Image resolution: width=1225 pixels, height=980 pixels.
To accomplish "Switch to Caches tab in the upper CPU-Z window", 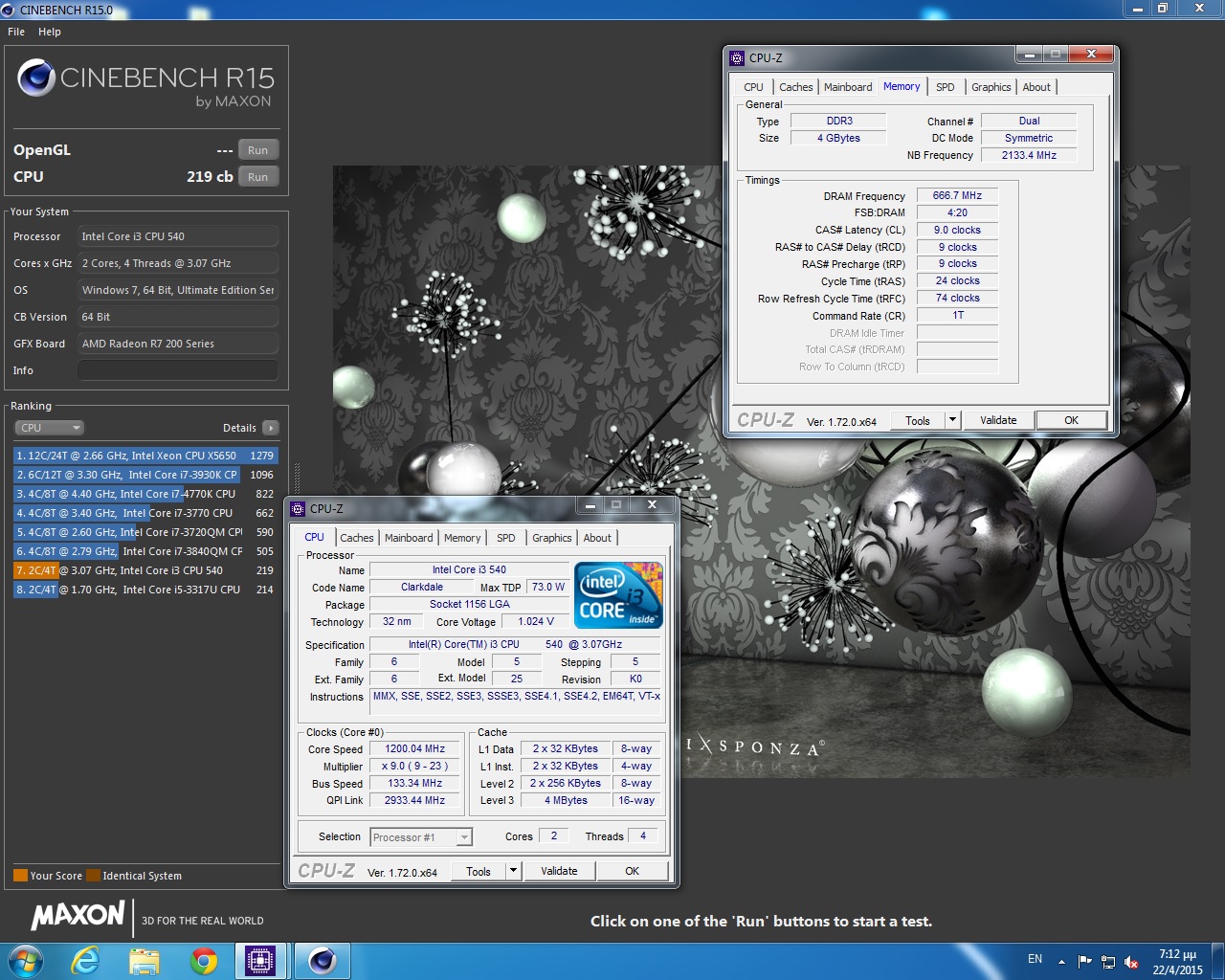I will point(796,87).
